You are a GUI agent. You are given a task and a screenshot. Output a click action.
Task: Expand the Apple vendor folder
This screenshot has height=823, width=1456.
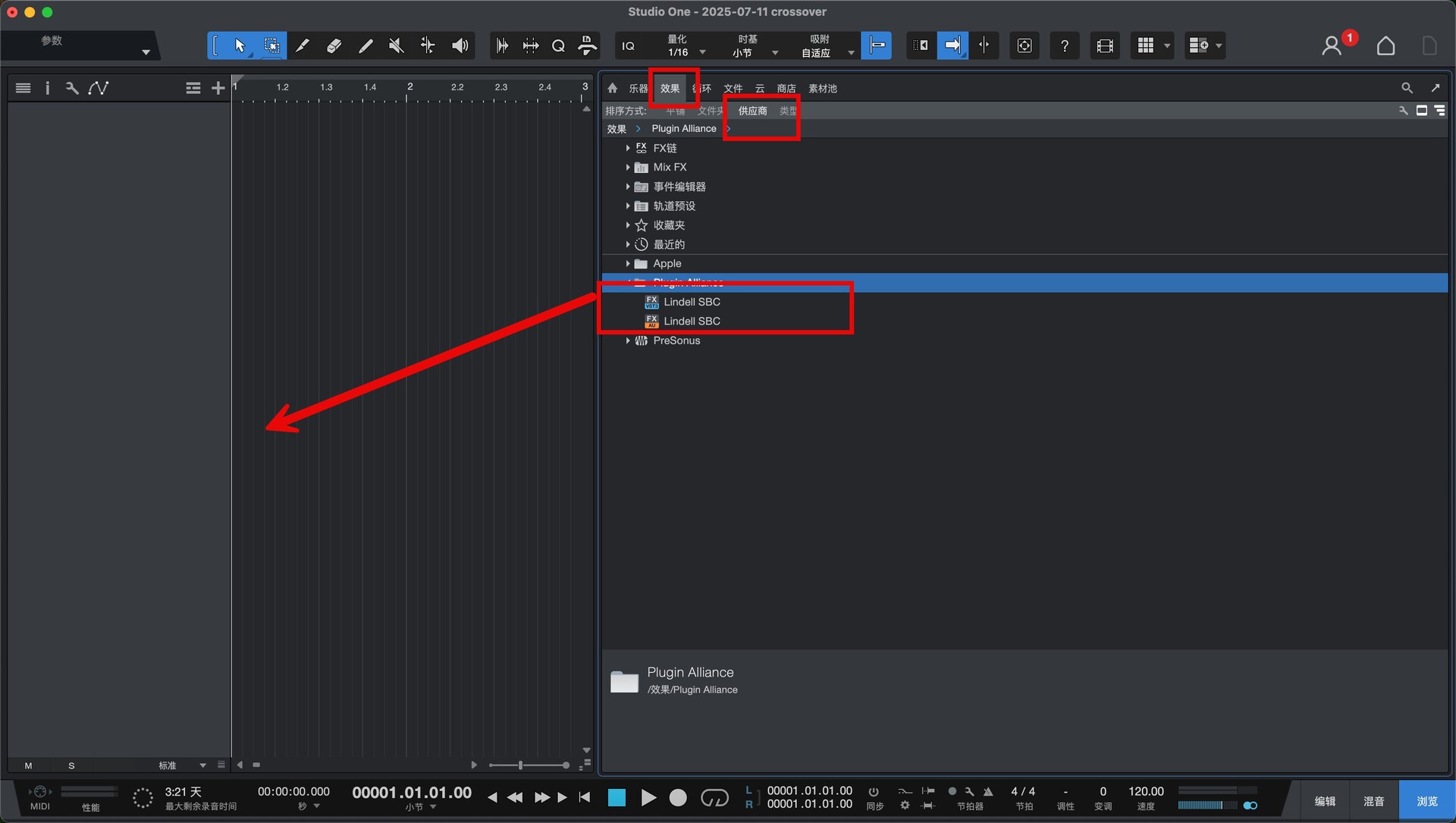628,264
